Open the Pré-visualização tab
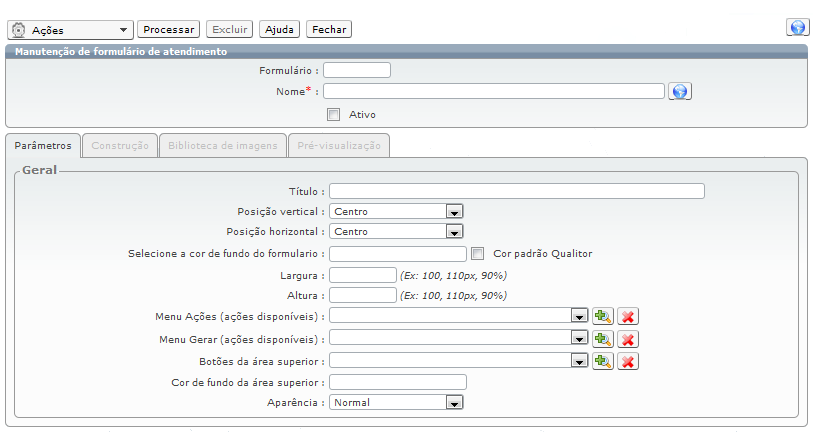Viewport: 813px width, 432px height. tap(339, 146)
